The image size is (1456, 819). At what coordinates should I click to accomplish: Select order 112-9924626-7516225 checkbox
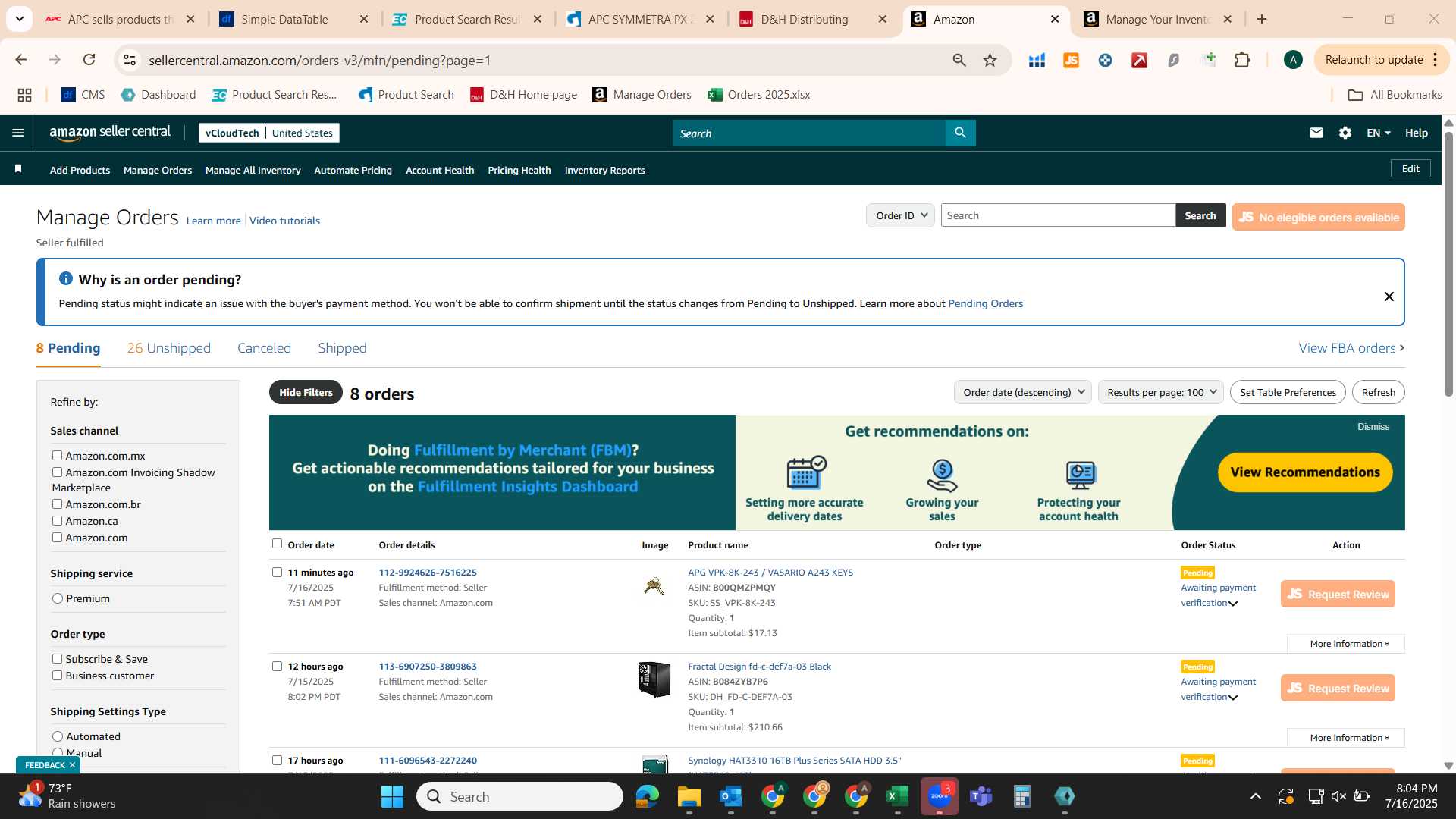(277, 572)
